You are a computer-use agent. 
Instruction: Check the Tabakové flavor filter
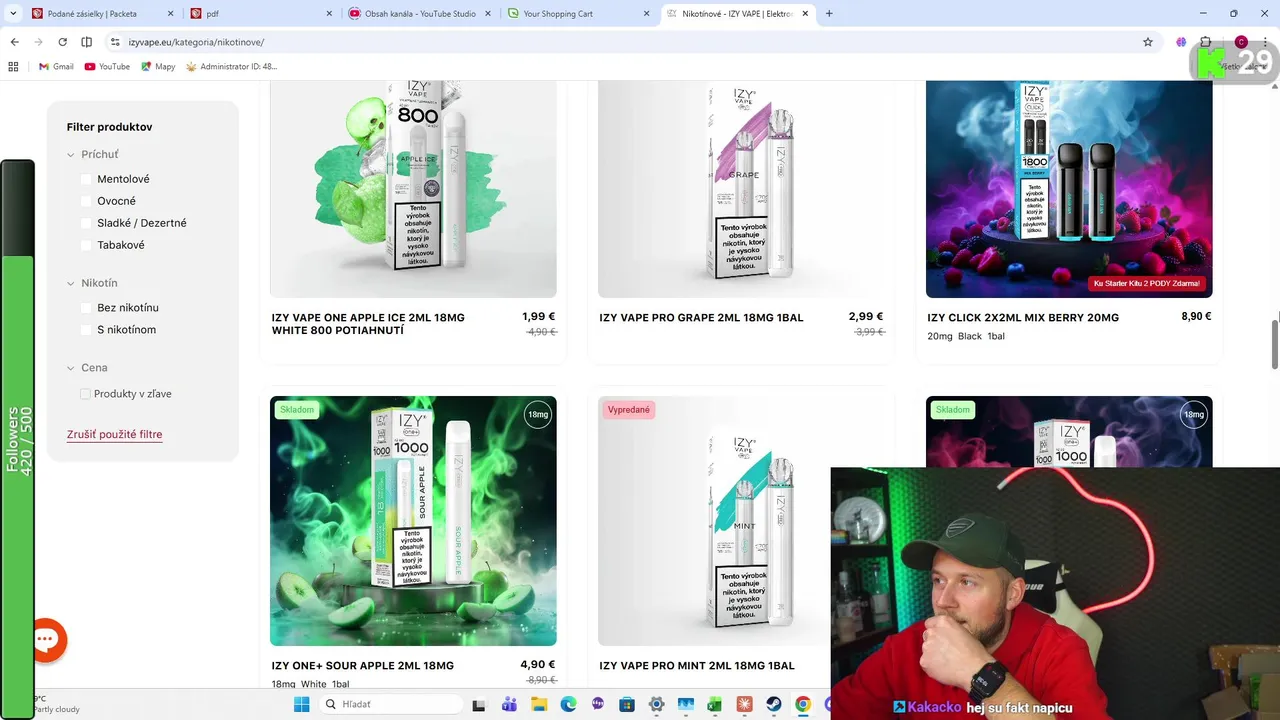86,245
